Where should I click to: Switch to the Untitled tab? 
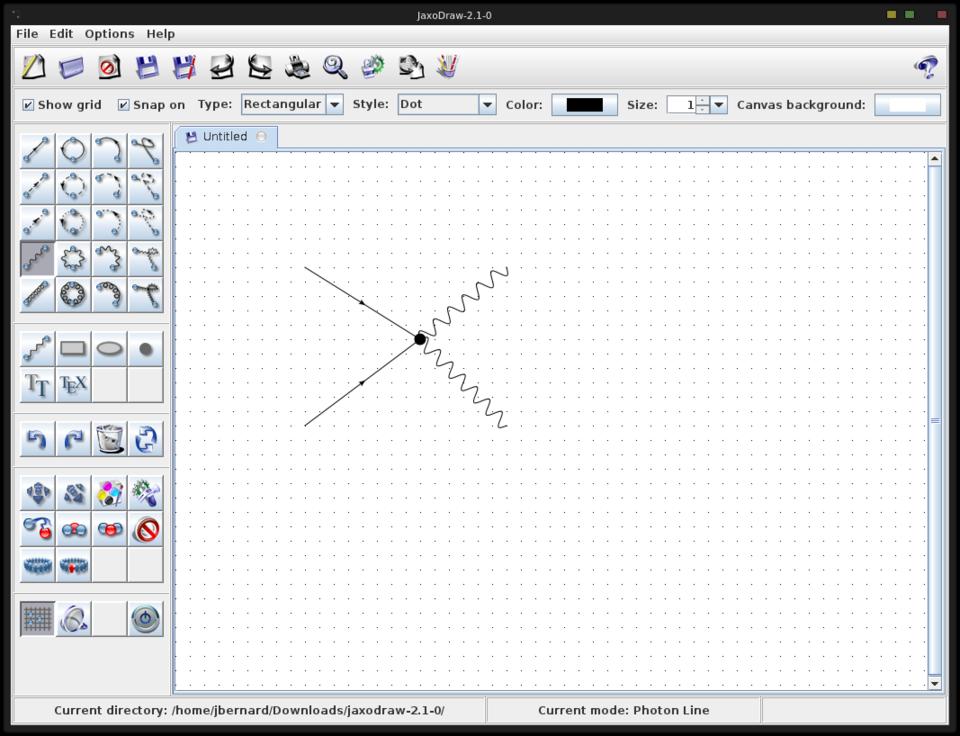pyautogui.click(x=224, y=137)
